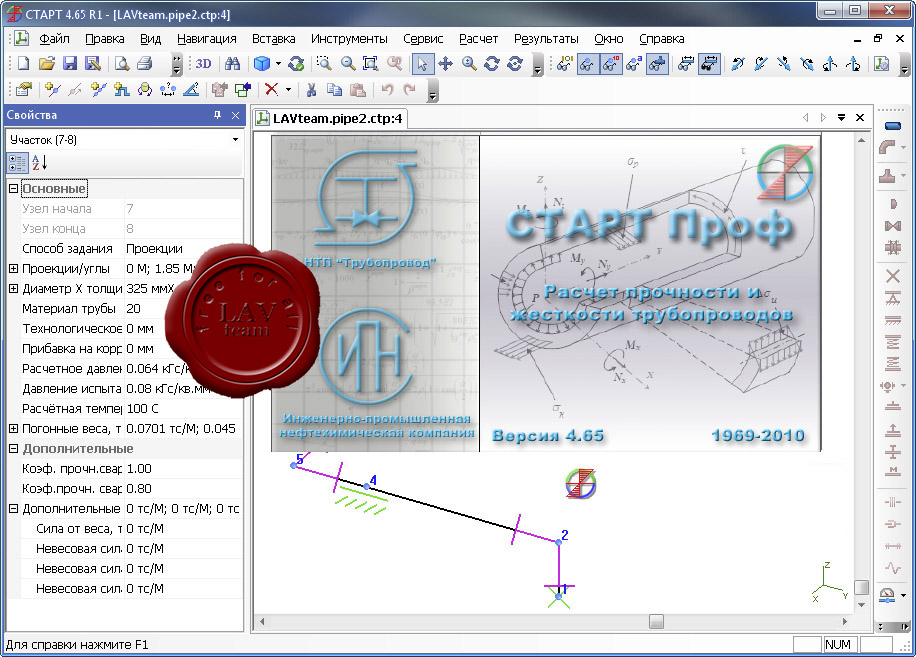Insert tee element from right toolbar

tap(888, 175)
